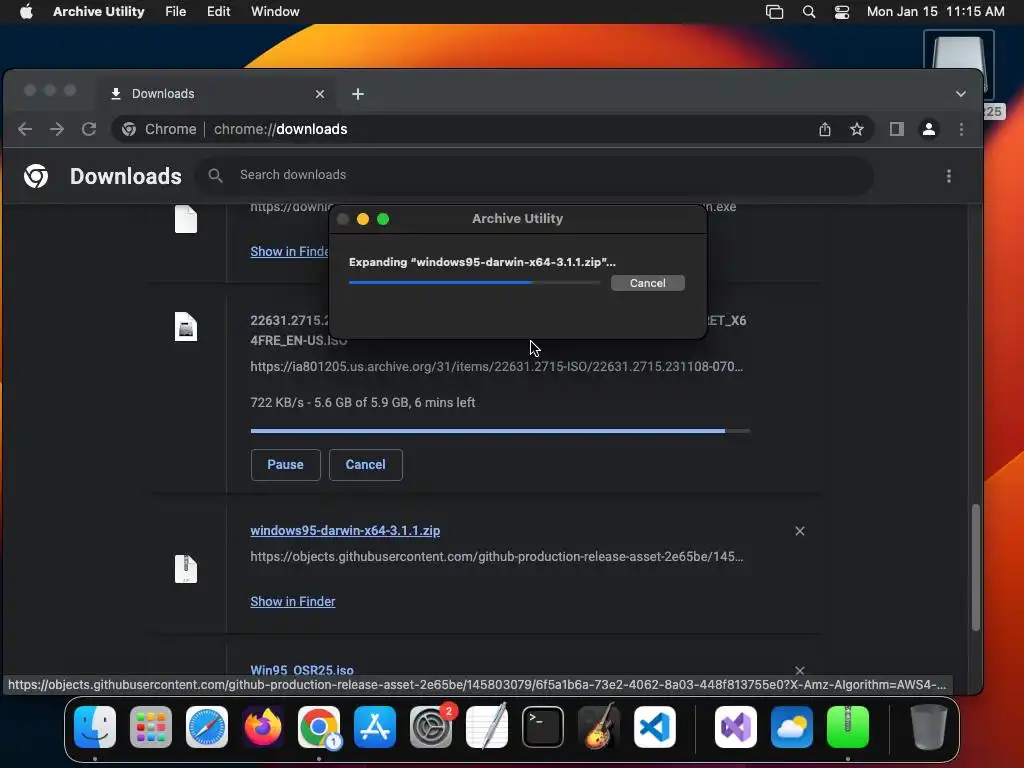The image size is (1024, 768).
Task: Click the archive.org download URL text
Action: click(x=496, y=366)
